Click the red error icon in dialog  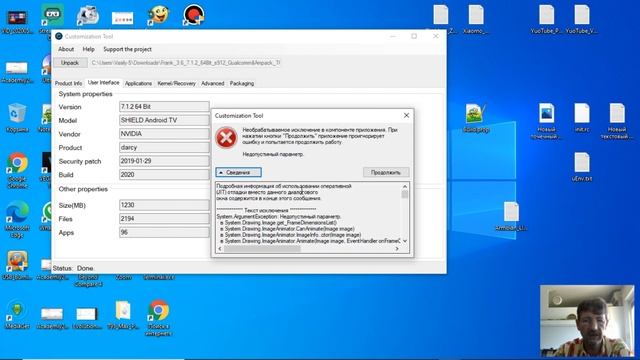(x=226, y=138)
